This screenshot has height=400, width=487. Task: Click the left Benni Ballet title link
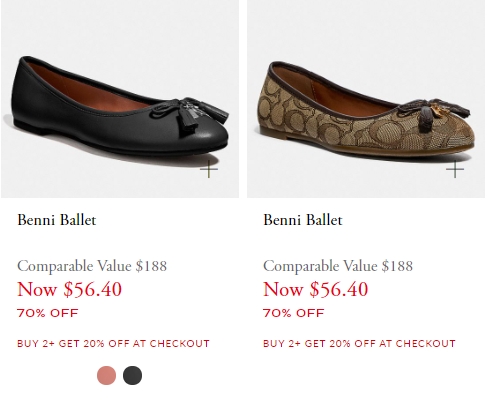tap(57, 220)
